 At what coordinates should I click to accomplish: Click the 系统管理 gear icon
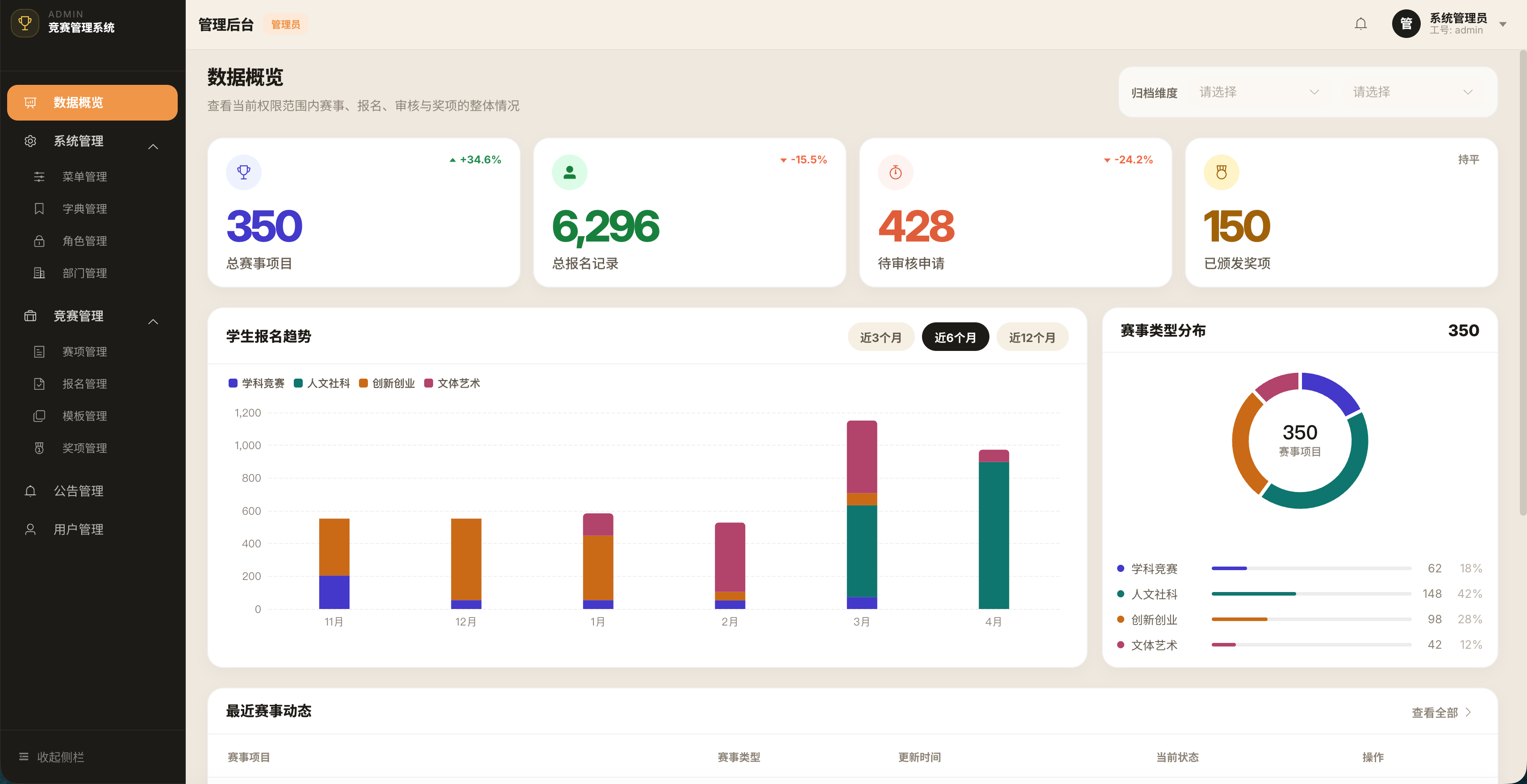pyautogui.click(x=30, y=141)
